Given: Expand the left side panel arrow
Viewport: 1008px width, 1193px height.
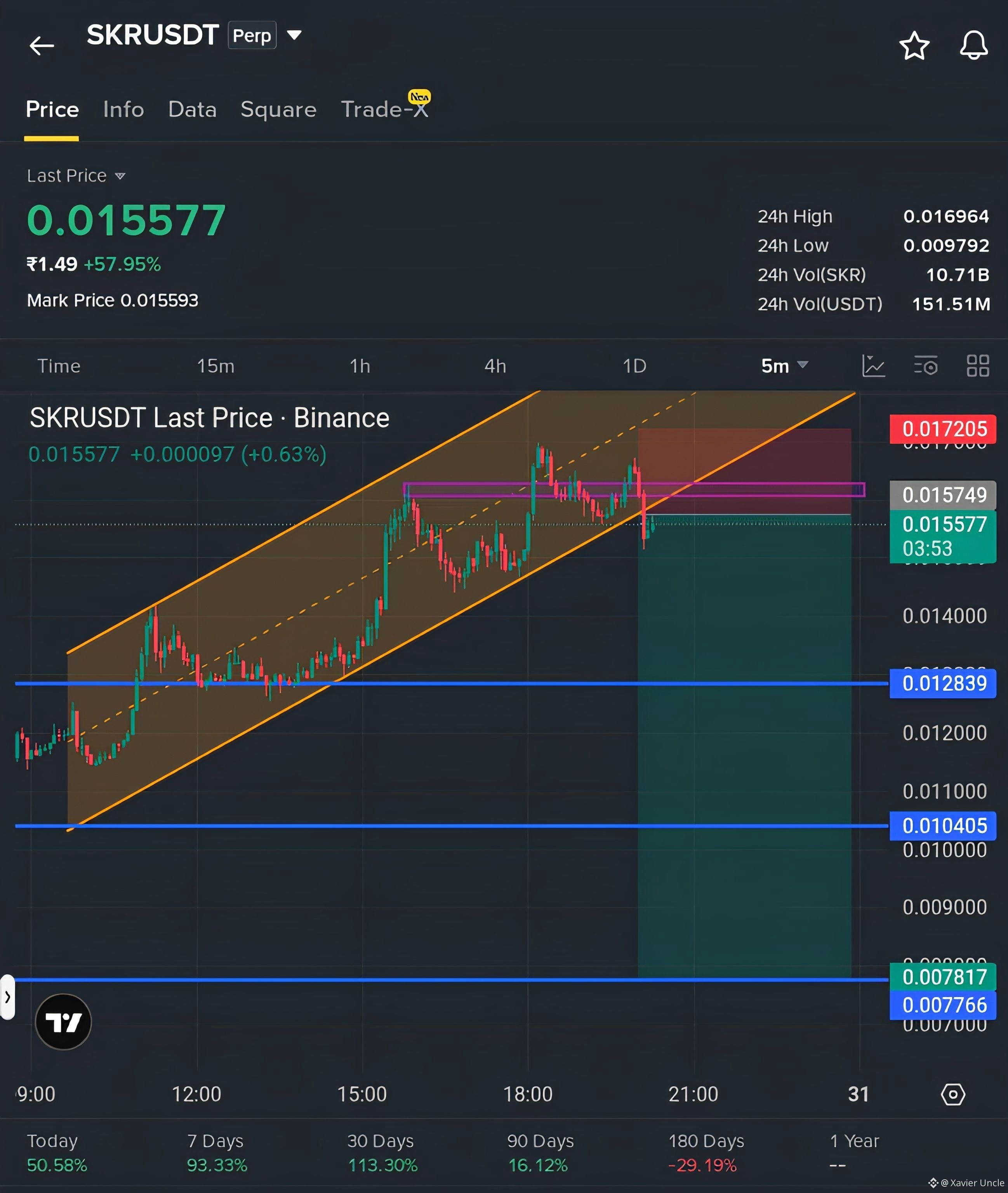Looking at the screenshot, I should 7,997.
